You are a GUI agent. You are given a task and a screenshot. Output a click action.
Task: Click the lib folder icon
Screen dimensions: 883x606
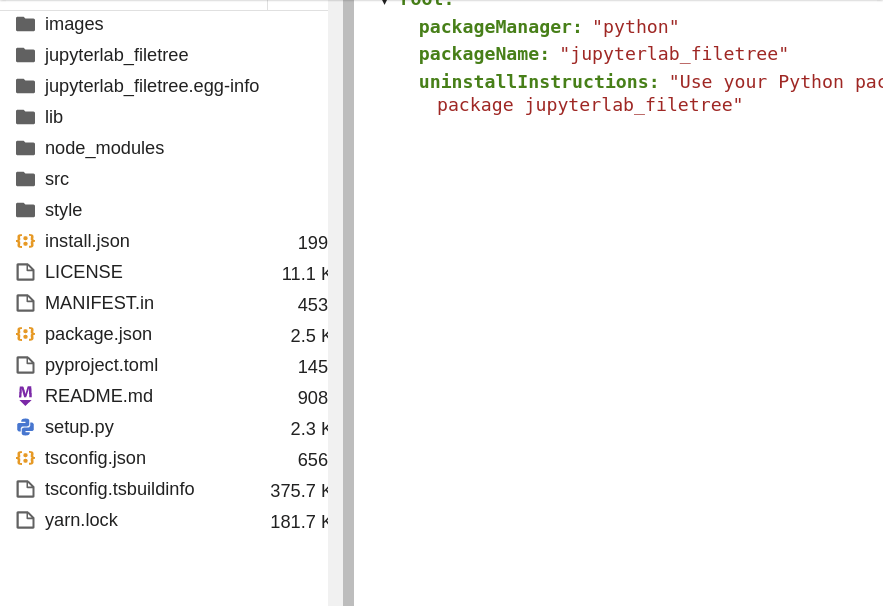25,117
